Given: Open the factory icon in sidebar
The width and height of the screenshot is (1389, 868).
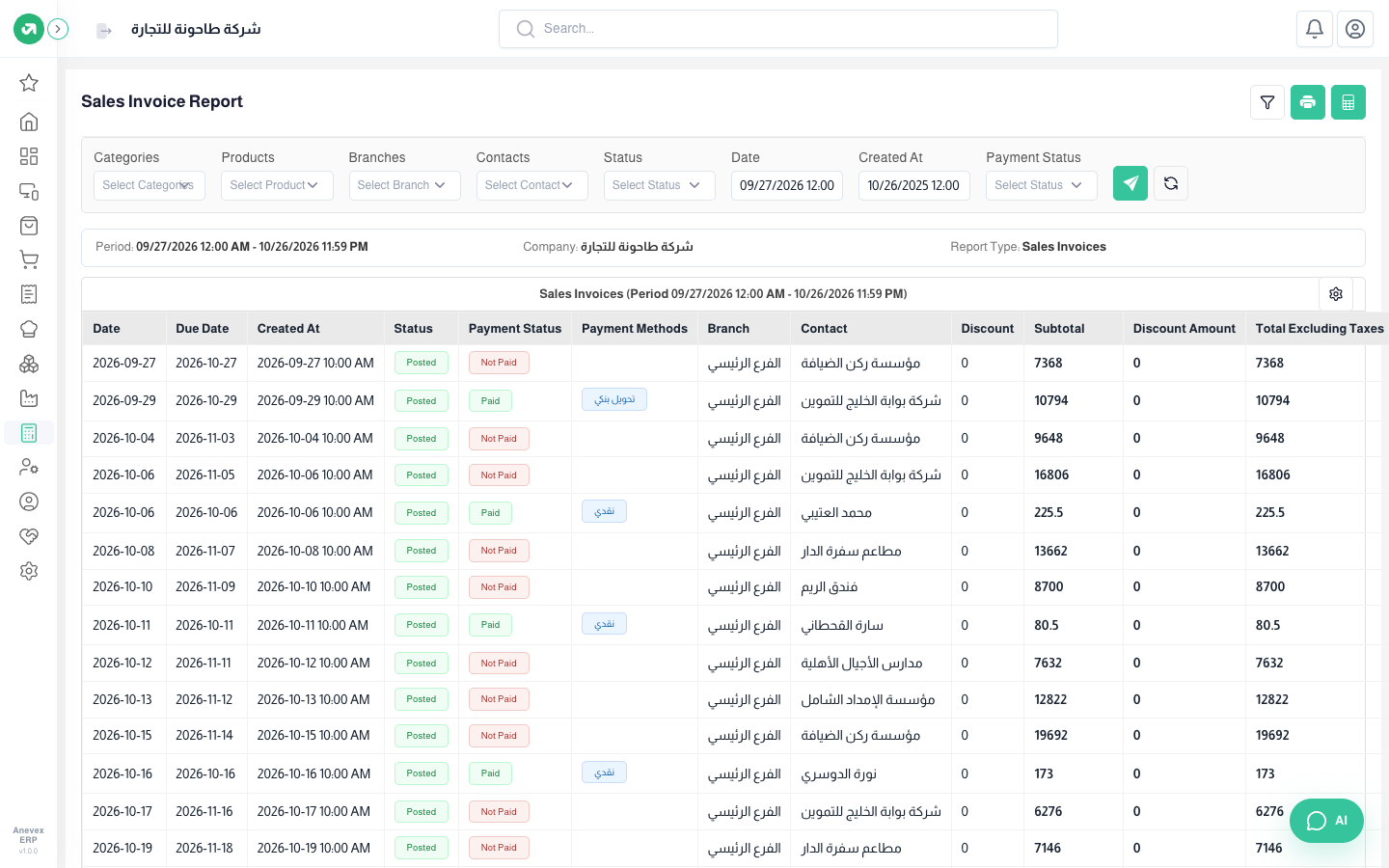Looking at the screenshot, I should pyautogui.click(x=29, y=398).
